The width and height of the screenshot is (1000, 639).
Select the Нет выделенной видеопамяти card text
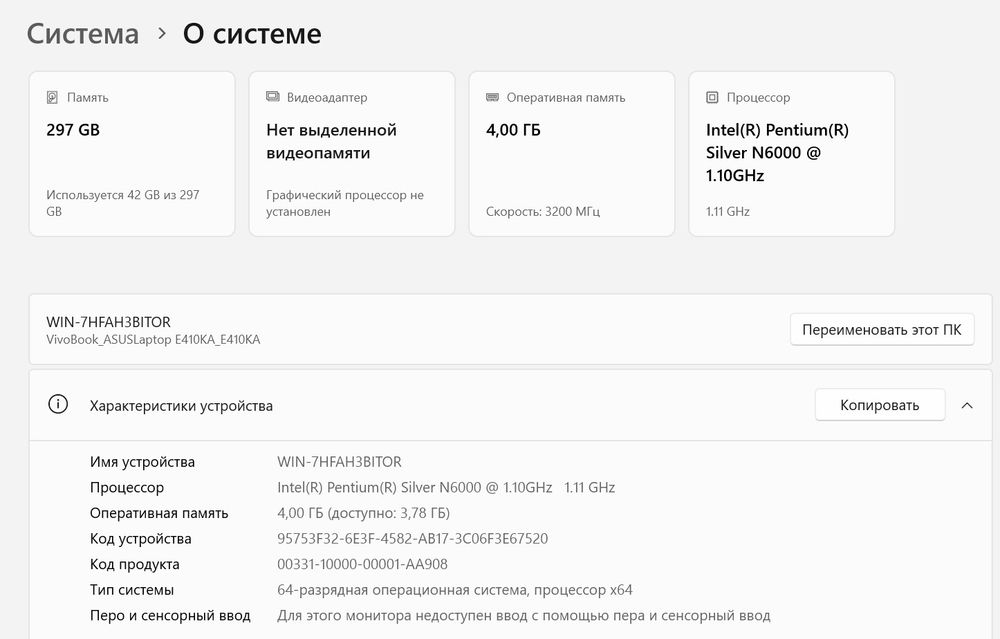pos(331,142)
